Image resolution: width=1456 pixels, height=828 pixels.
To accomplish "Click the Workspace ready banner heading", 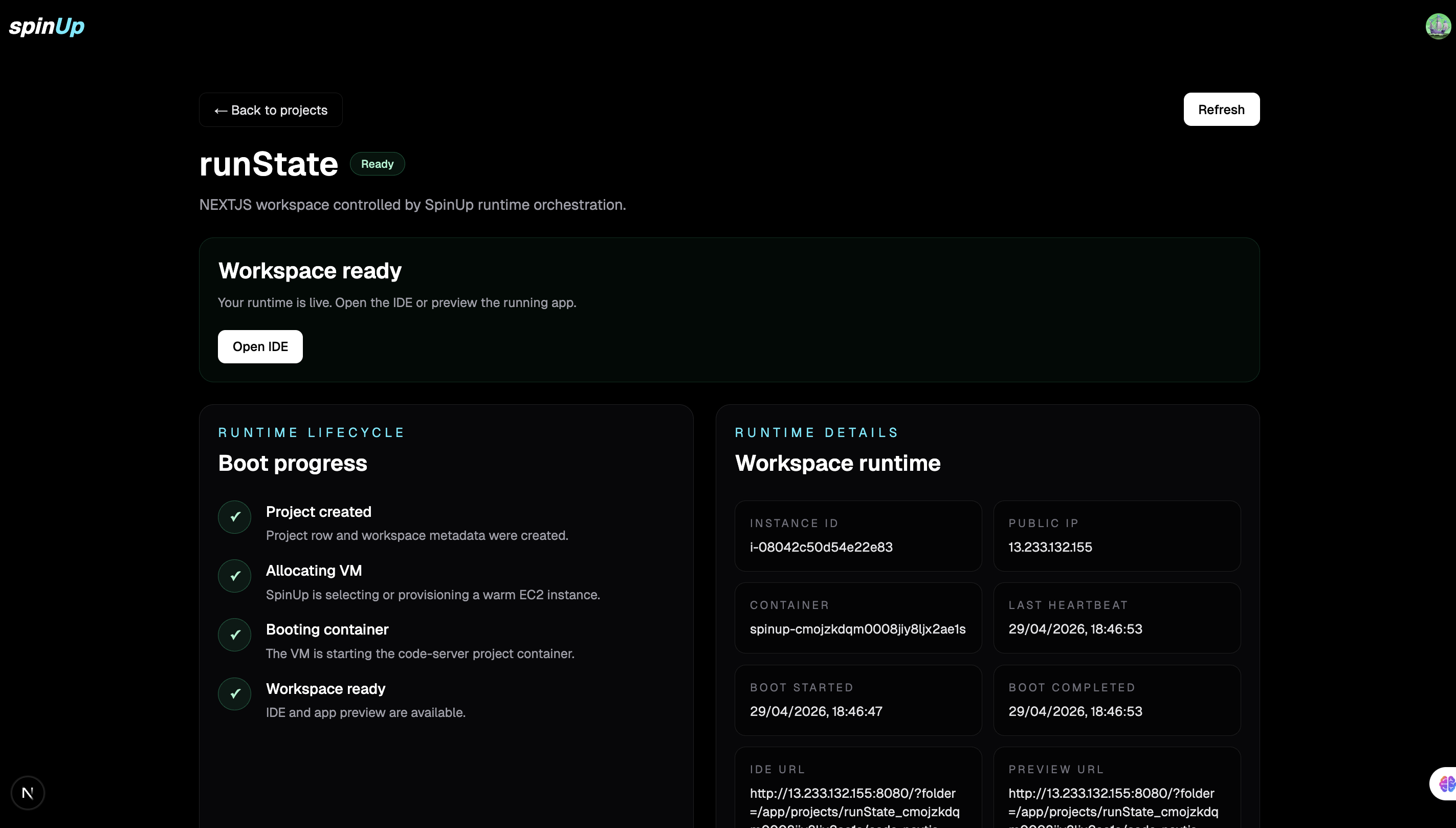I will click(x=310, y=271).
